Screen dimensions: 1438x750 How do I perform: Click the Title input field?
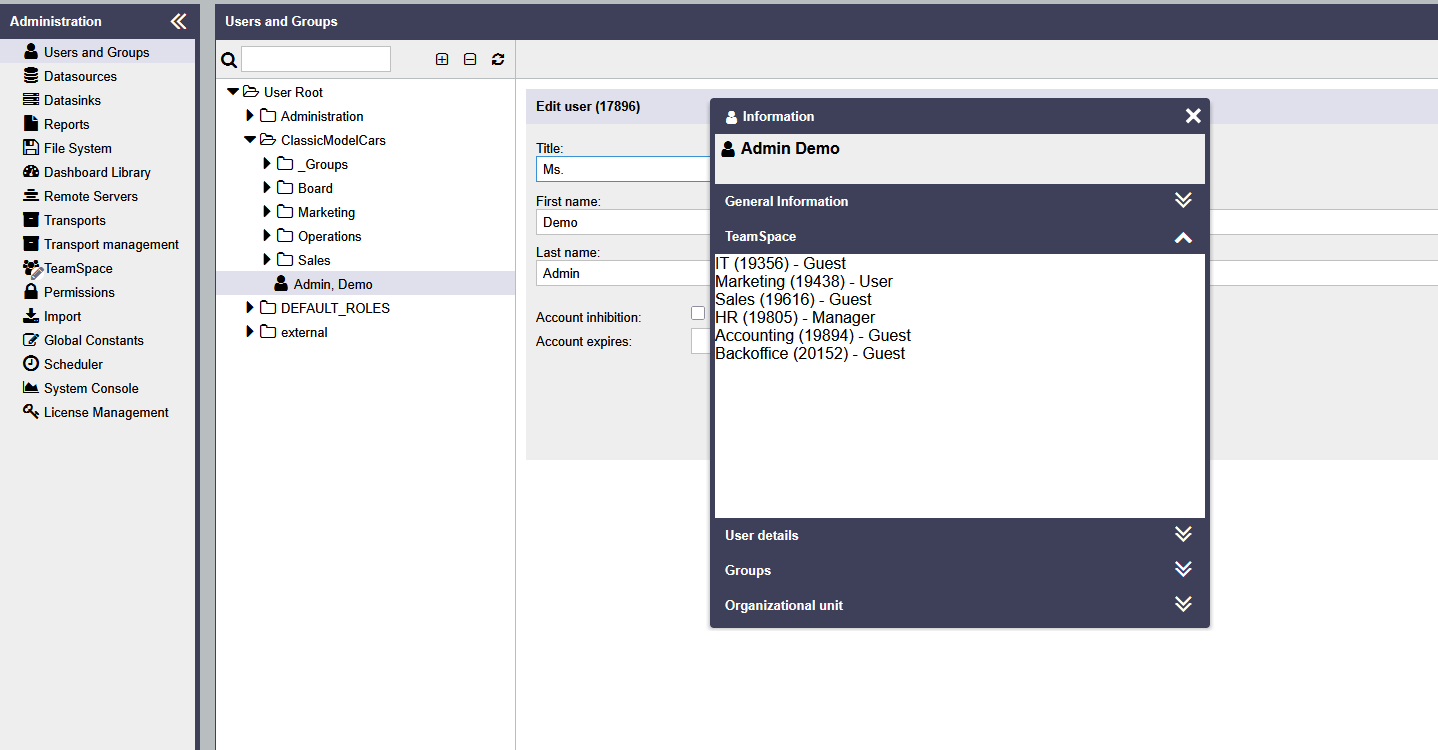(x=623, y=169)
